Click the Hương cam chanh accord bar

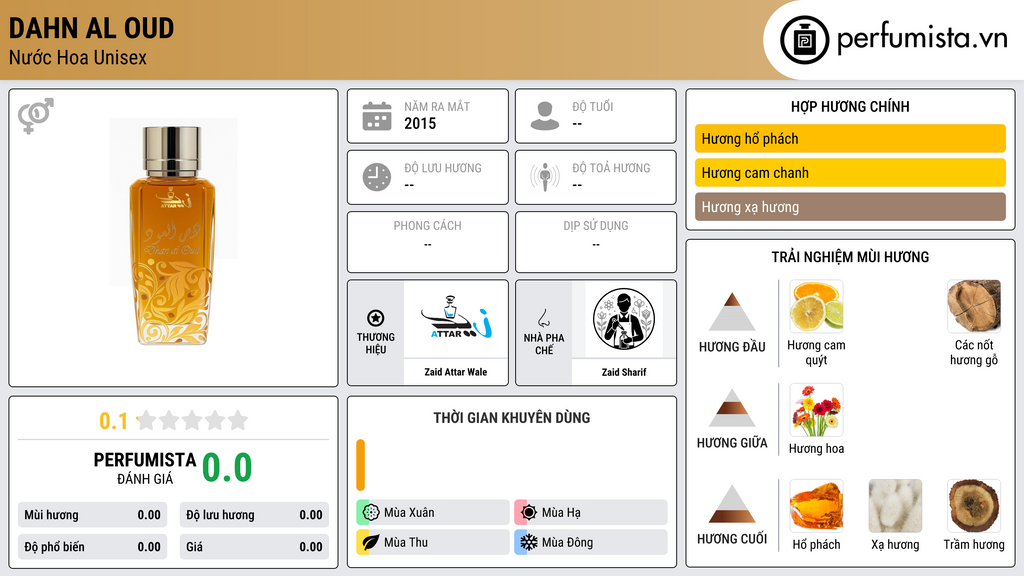tap(850, 172)
